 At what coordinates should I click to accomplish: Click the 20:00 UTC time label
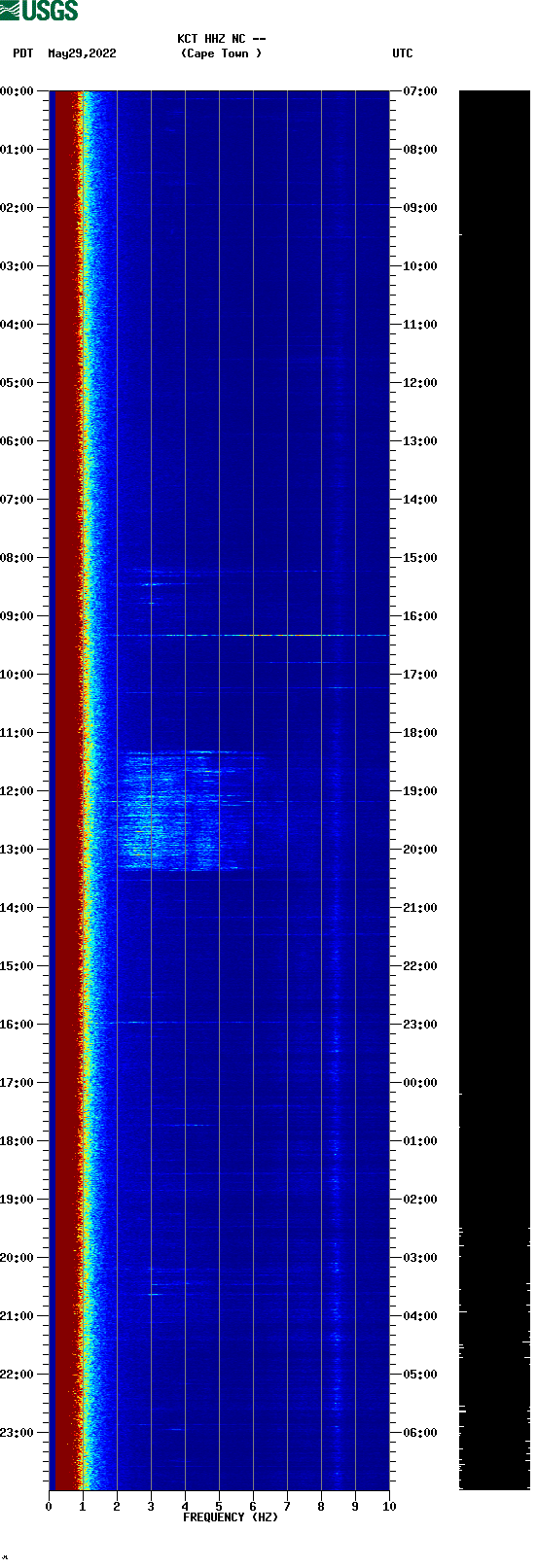pyautogui.click(x=420, y=850)
